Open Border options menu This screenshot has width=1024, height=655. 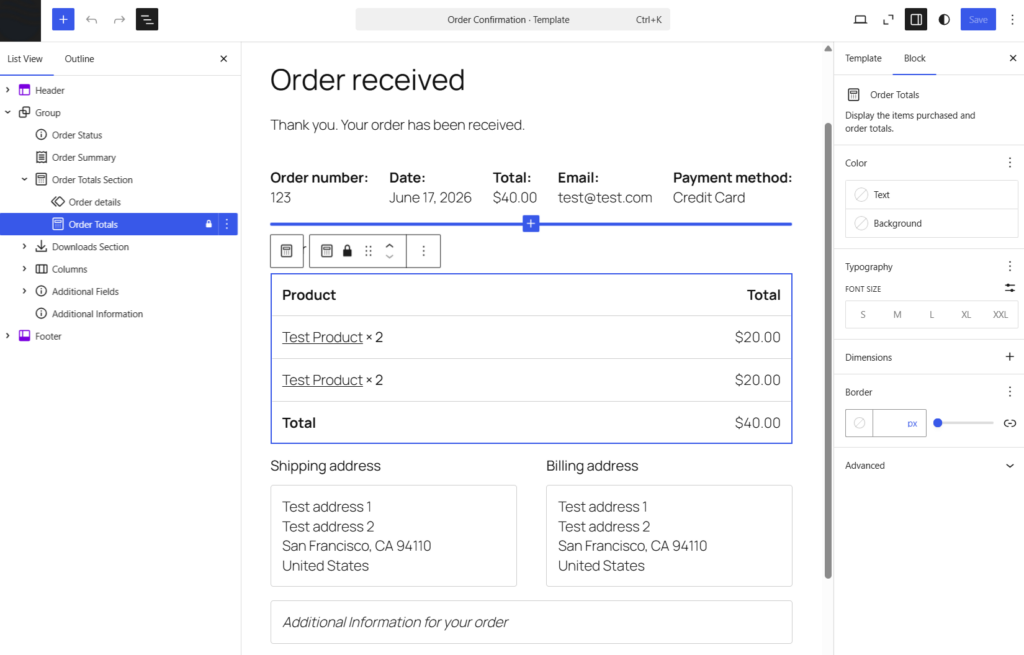point(1010,392)
